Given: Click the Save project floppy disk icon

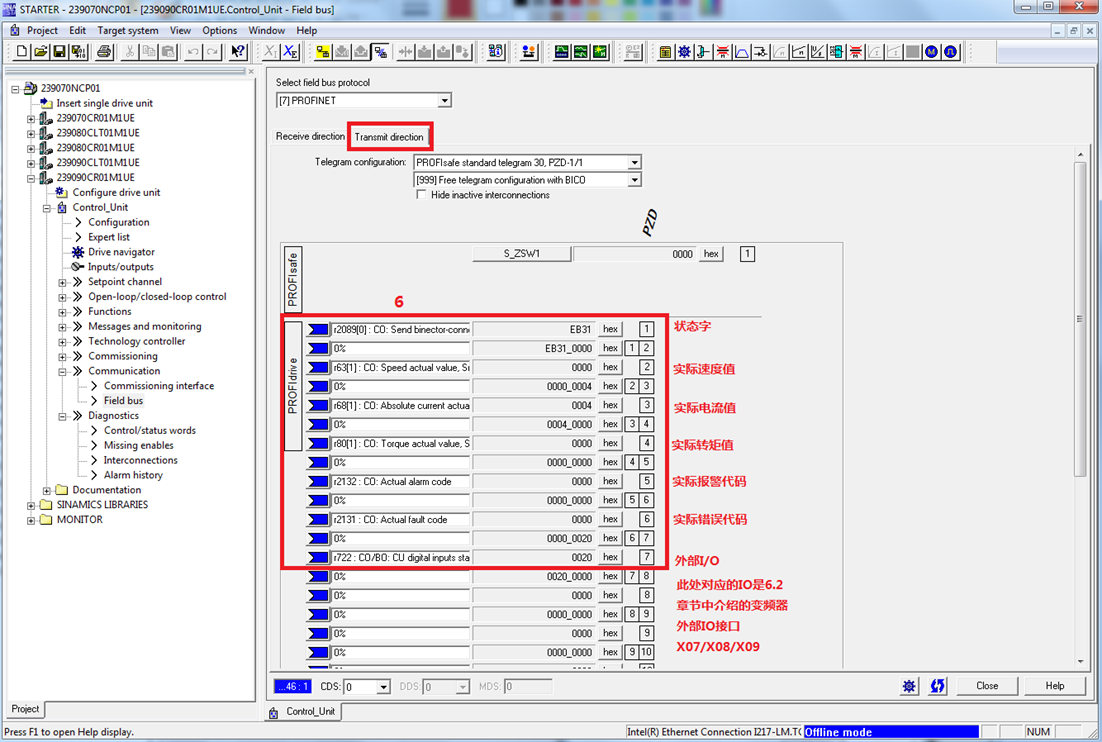Looking at the screenshot, I should [59, 52].
